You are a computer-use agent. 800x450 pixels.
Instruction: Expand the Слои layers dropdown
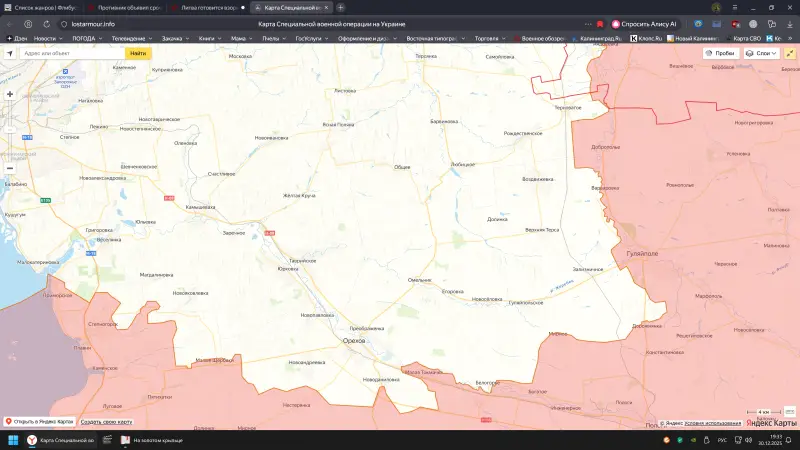click(x=762, y=53)
